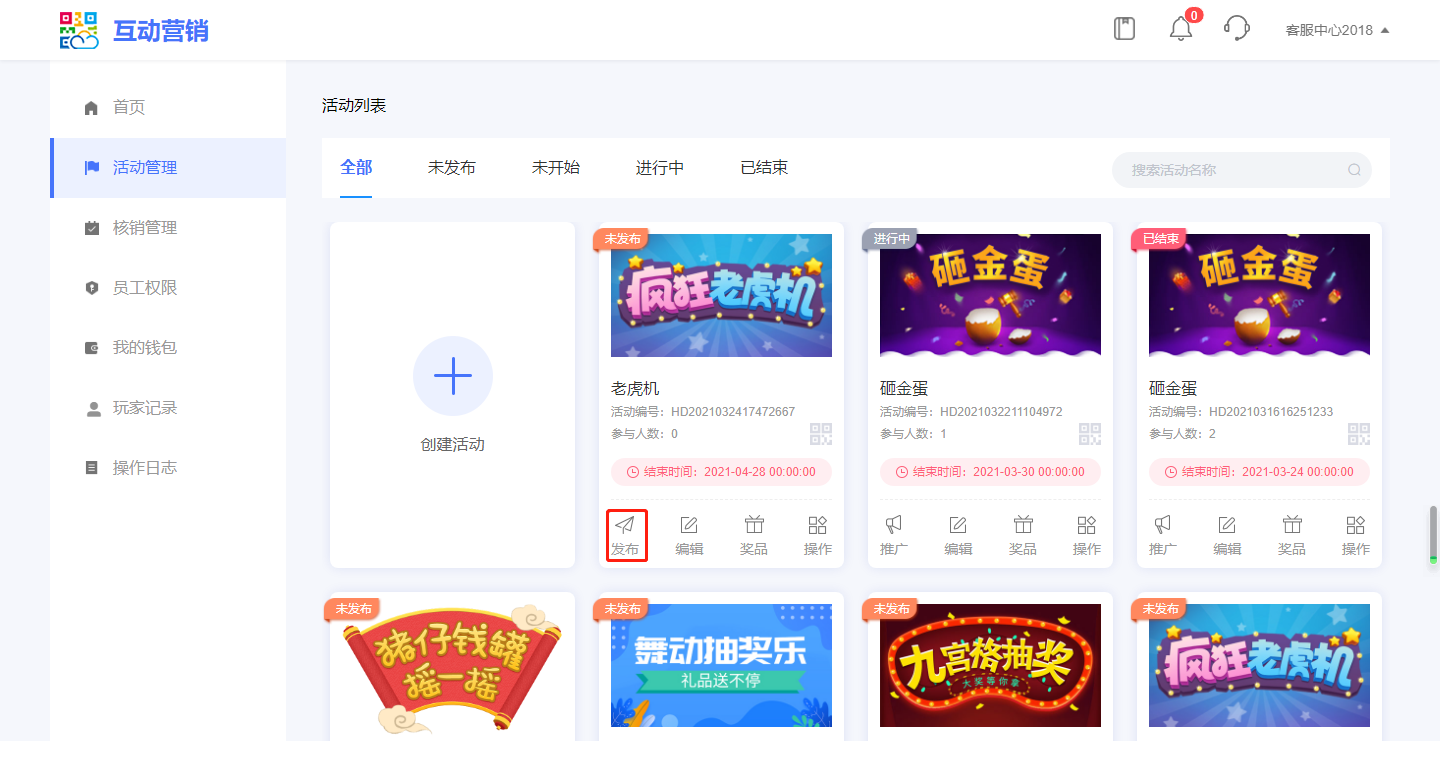Viewport: 1440px width, 757px height.
Task: Open 我的钱包 in sidebar
Action: 145,348
